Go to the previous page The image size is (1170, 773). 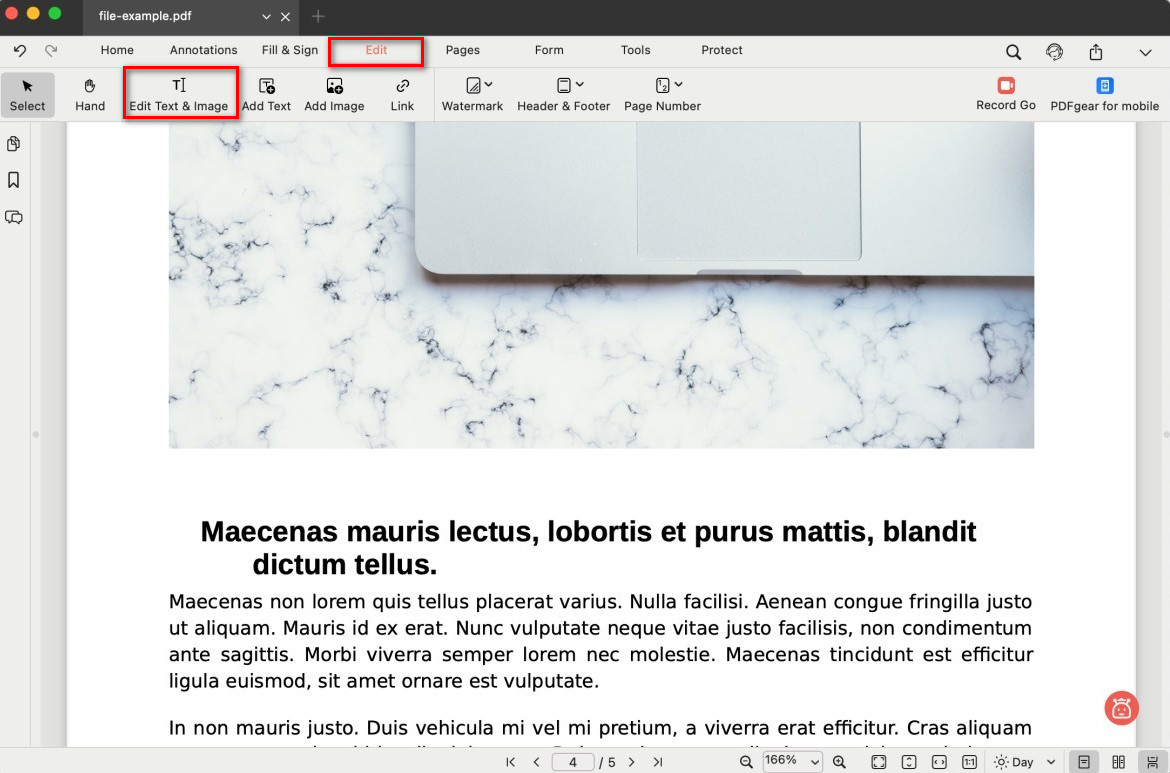536,762
